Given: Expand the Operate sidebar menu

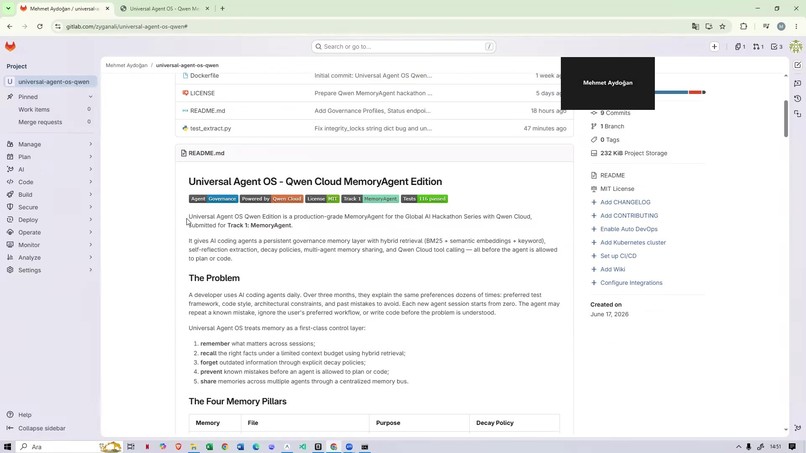Looking at the screenshot, I should click(x=49, y=232).
